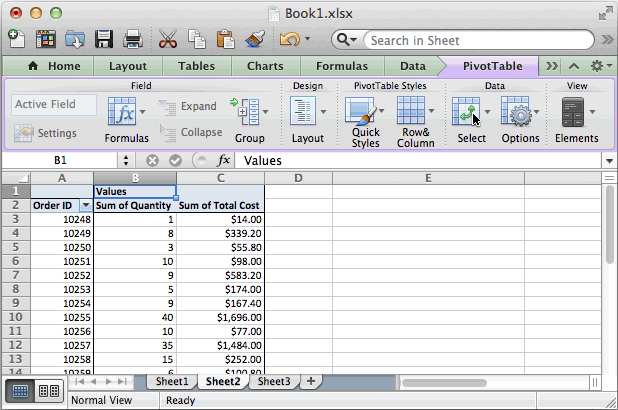The height and width of the screenshot is (410, 618).
Task: Expand the formula bar arrow
Action: [609, 161]
